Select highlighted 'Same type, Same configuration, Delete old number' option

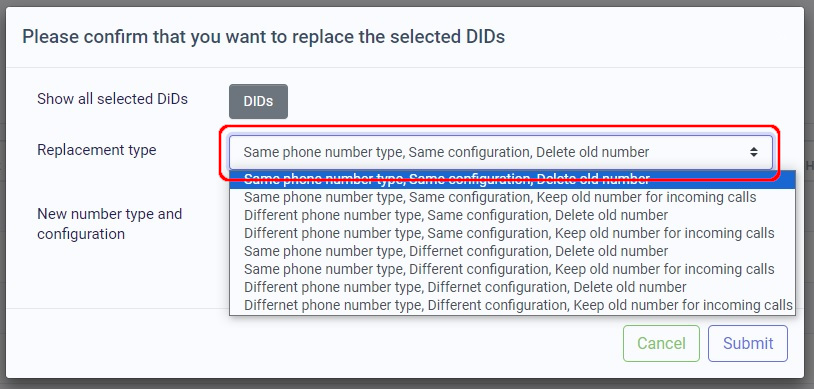tap(512, 180)
